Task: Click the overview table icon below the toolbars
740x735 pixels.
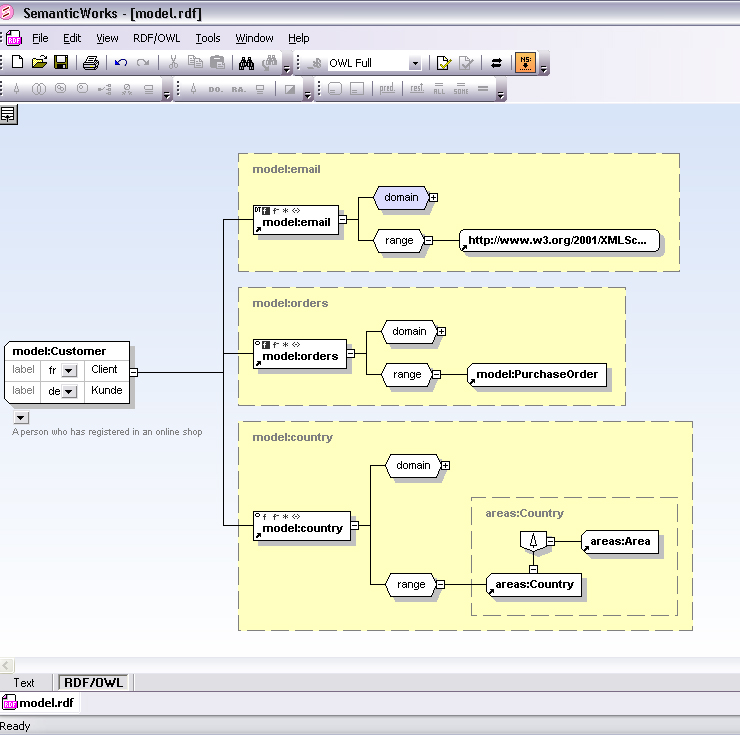Action: pos(8,115)
